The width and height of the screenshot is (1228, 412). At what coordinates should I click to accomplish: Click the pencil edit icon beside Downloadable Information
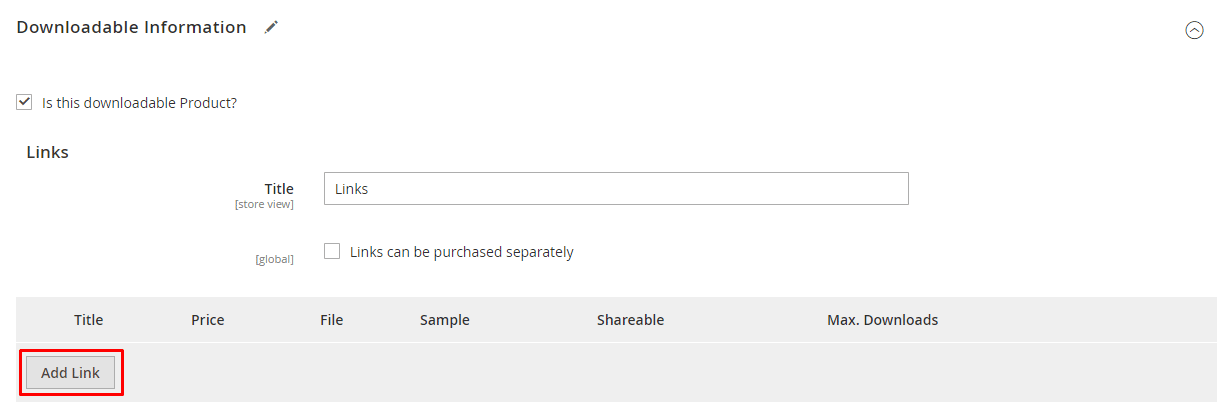(271, 28)
